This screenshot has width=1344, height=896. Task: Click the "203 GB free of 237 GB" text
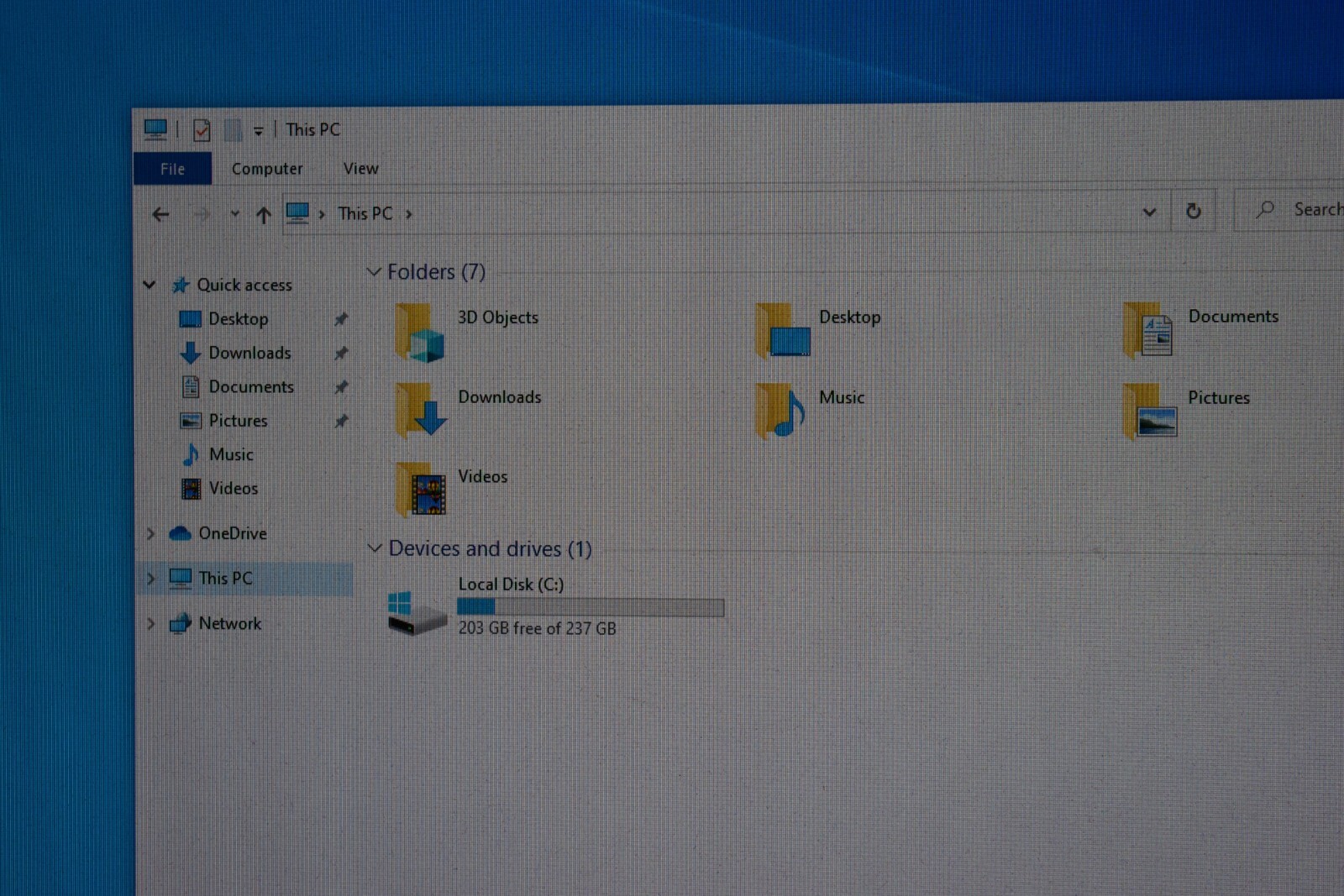tap(537, 628)
